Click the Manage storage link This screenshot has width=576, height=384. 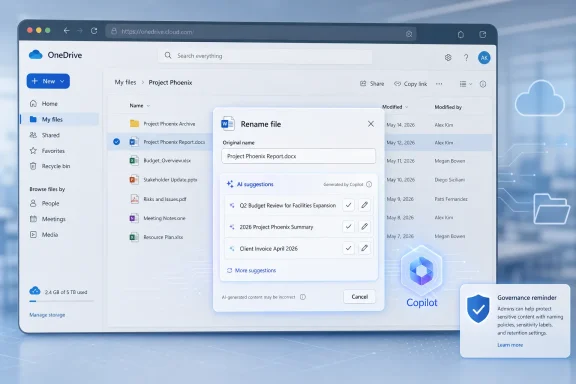coord(47,315)
